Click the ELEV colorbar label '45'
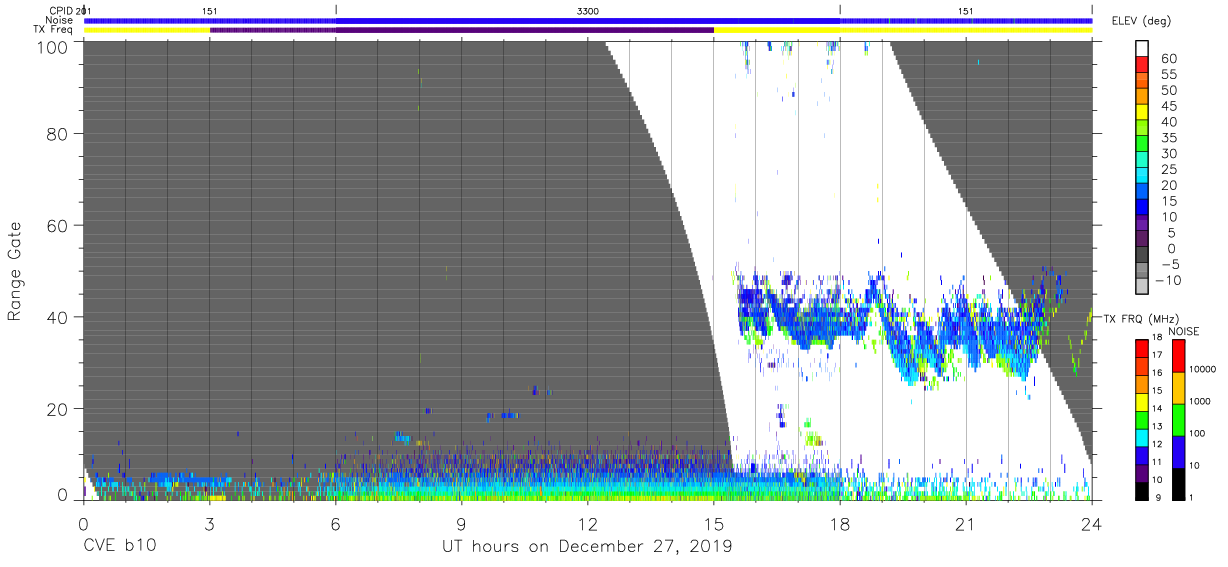This screenshot has height=567, width=1228. [1169, 106]
